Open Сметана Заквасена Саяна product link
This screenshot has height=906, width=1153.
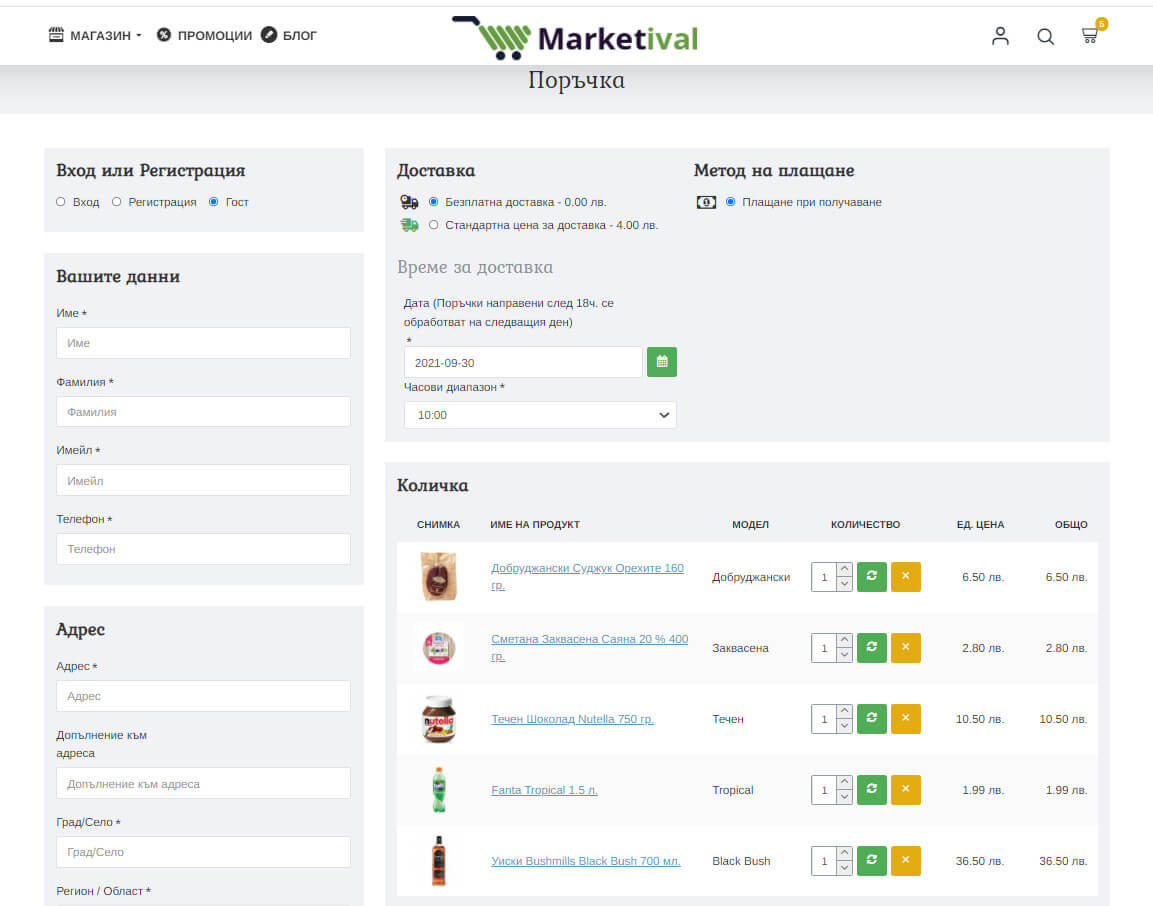[x=589, y=648]
